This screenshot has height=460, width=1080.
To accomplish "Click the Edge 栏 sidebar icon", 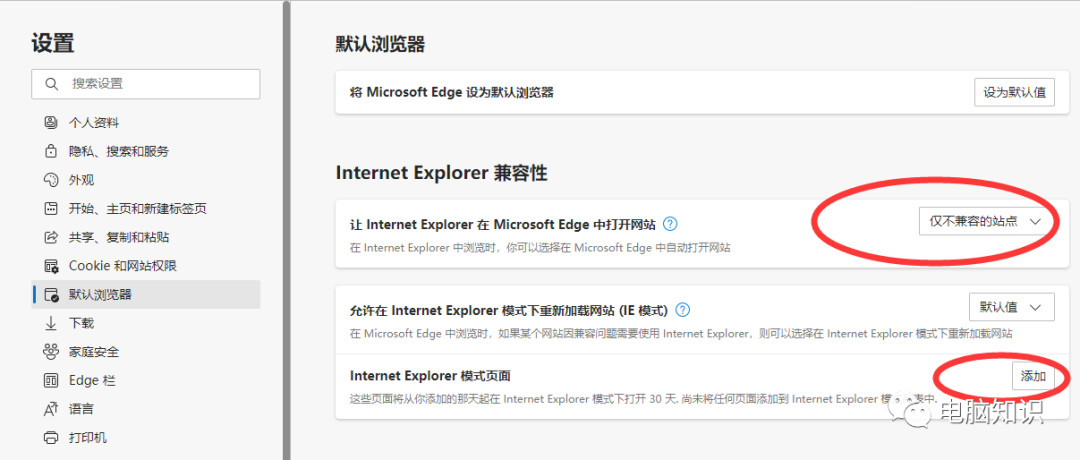I will [x=50, y=380].
